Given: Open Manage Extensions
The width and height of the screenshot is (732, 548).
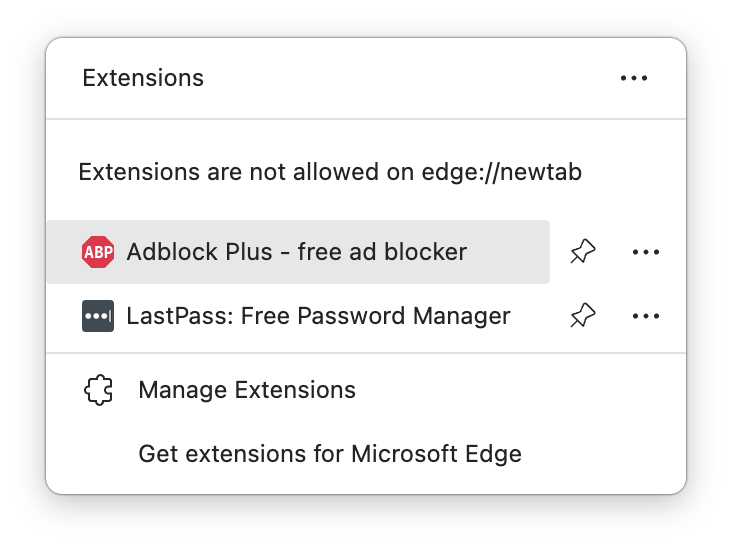Looking at the screenshot, I should 246,390.
